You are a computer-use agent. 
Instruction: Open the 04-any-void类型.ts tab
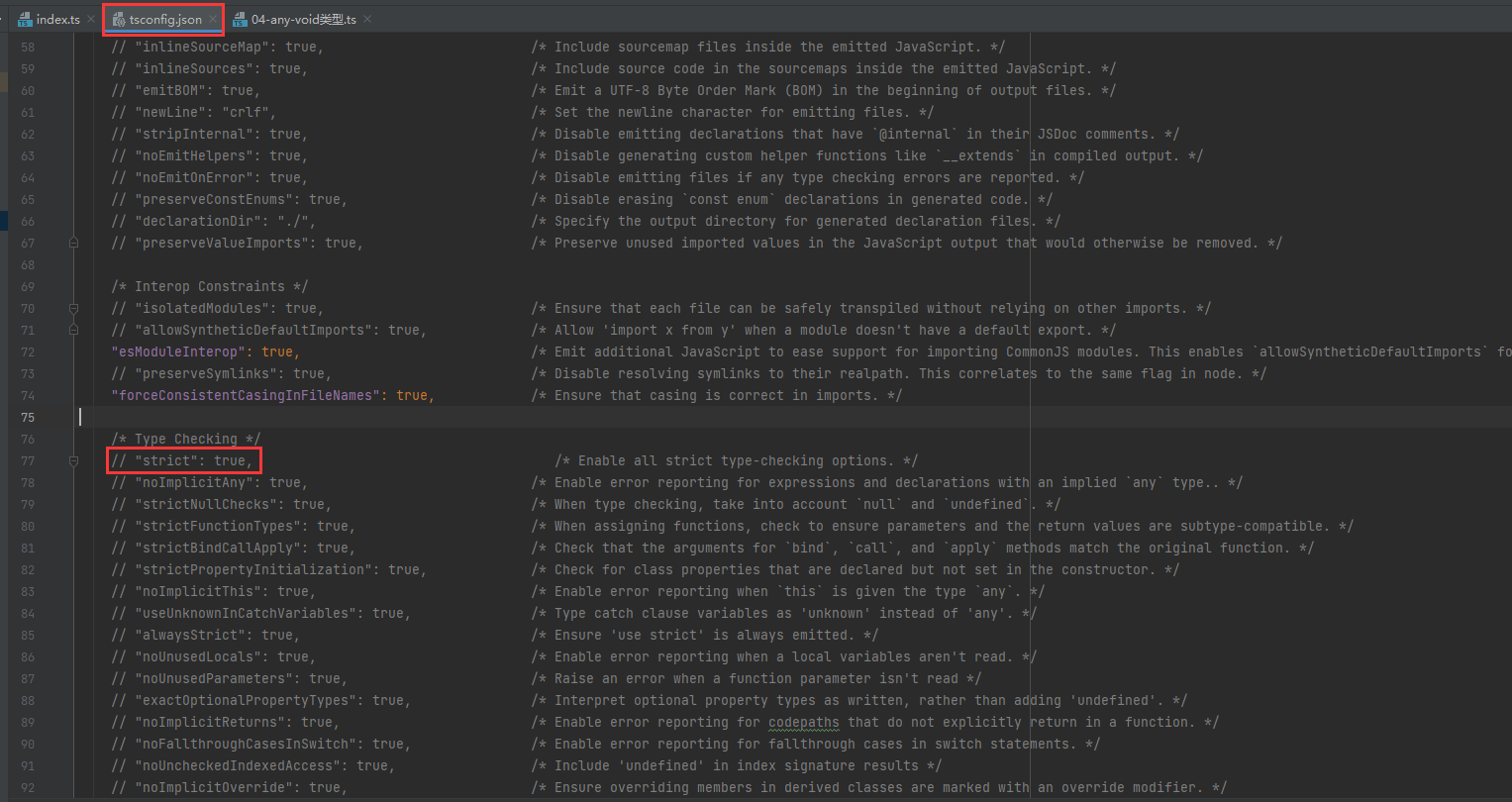click(x=303, y=19)
